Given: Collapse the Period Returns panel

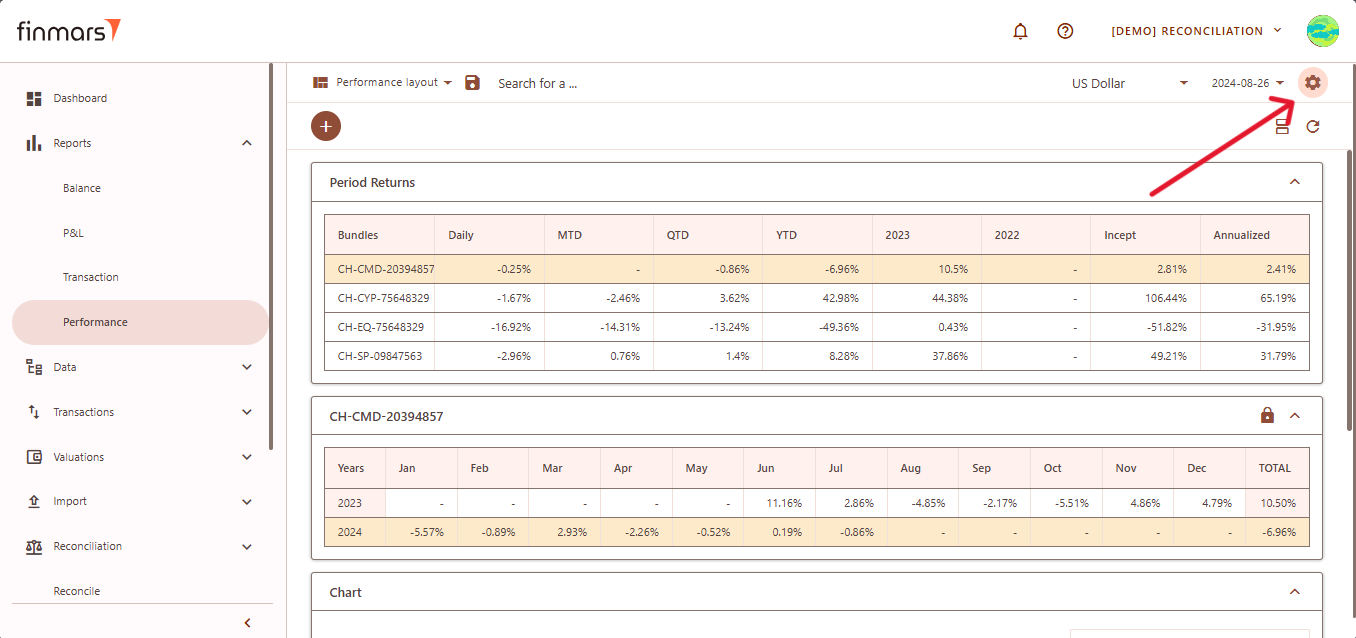Looking at the screenshot, I should tap(1294, 182).
